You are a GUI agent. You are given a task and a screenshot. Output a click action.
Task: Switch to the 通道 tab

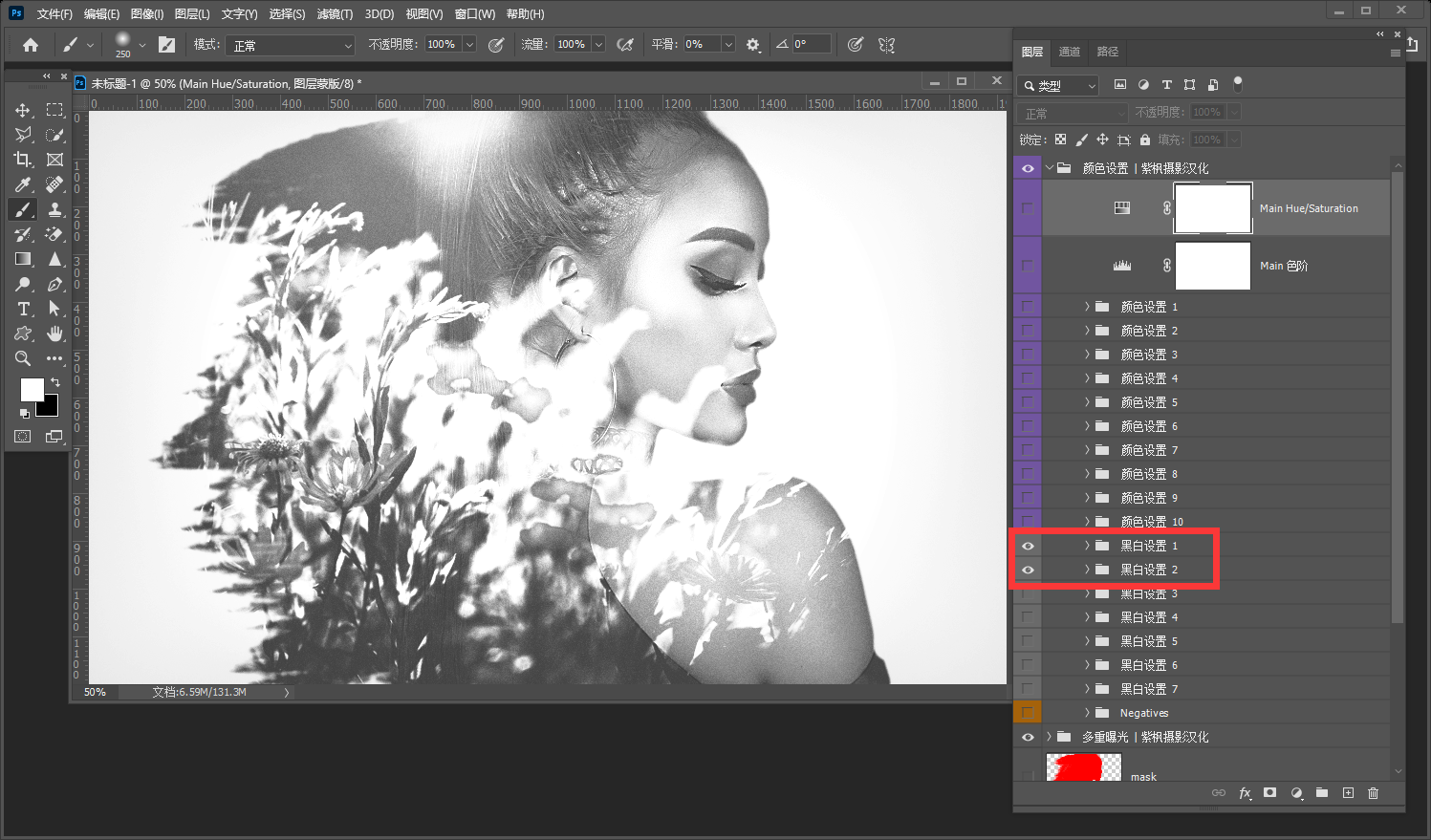tap(1070, 52)
